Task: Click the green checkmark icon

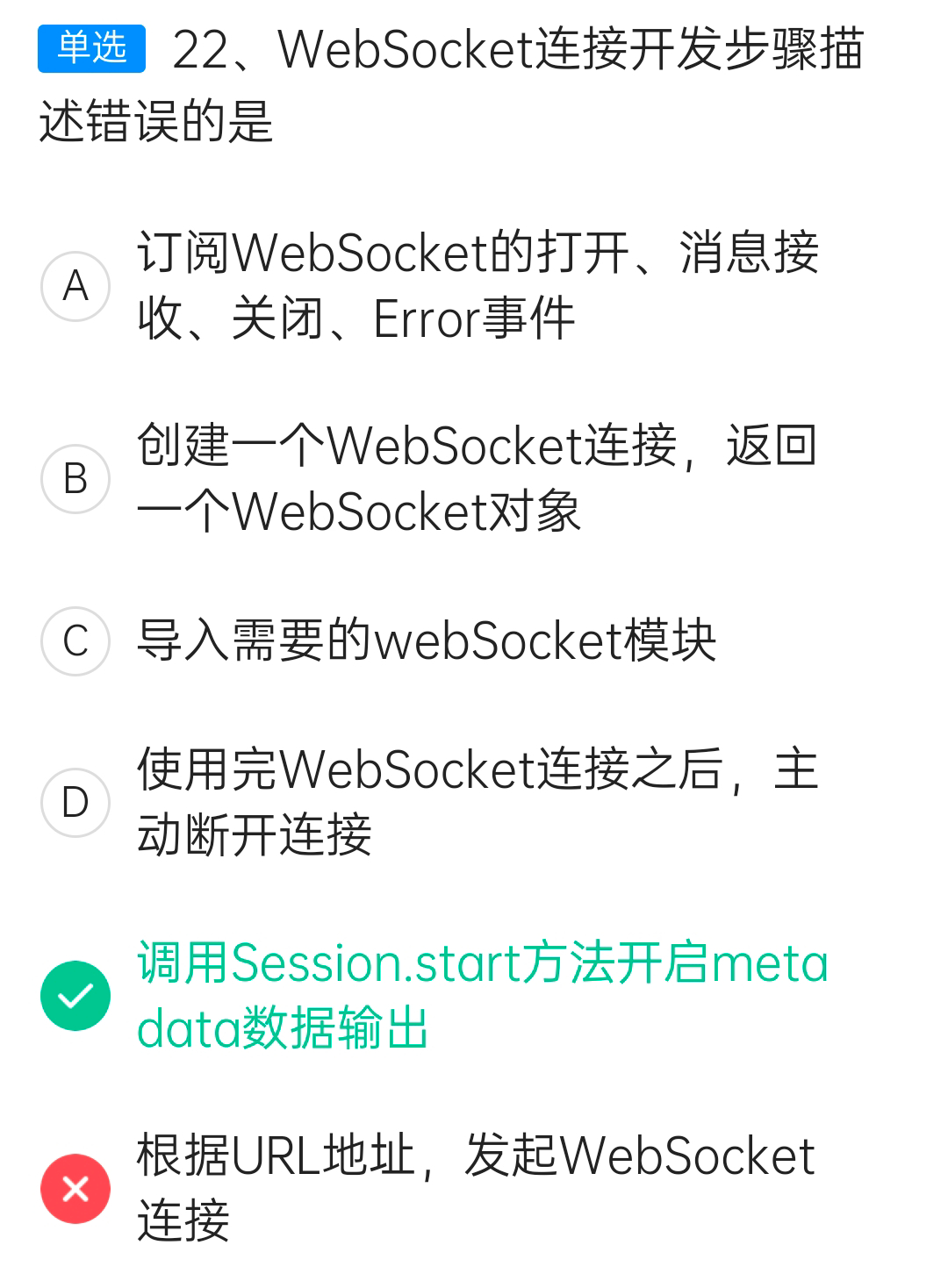Action: point(75,996)
